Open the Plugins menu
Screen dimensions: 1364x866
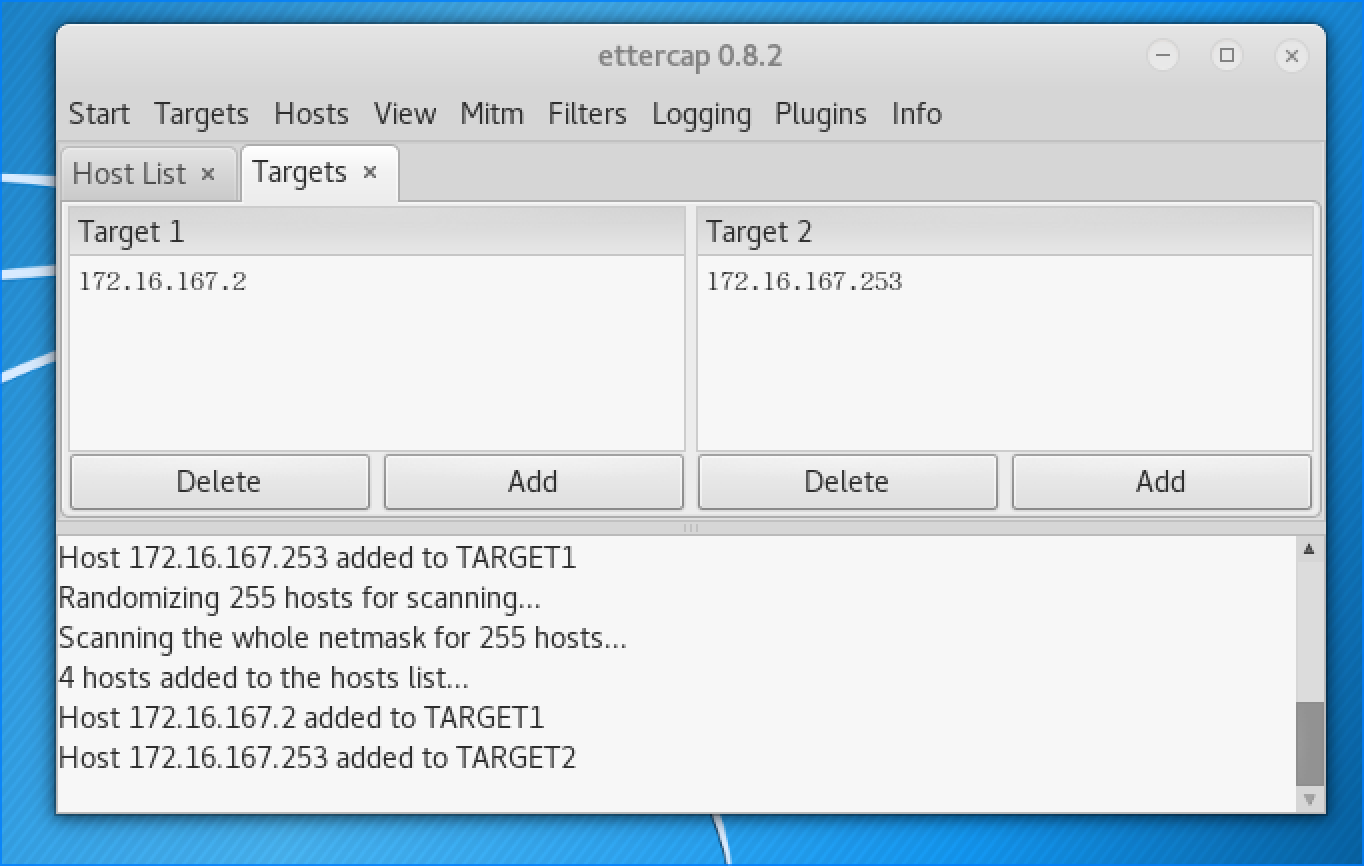pyautogui.click(x=820, y=114)
